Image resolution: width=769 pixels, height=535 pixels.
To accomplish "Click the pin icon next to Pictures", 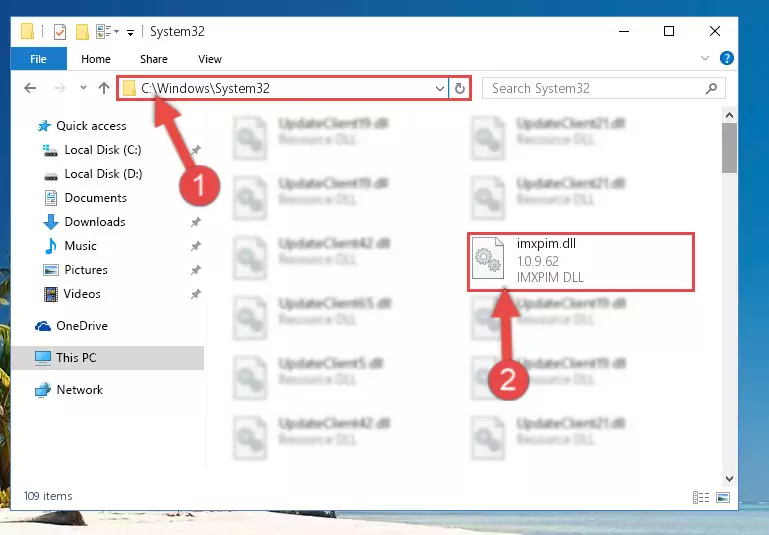I will pyautogui.click(x=196, y=270).
